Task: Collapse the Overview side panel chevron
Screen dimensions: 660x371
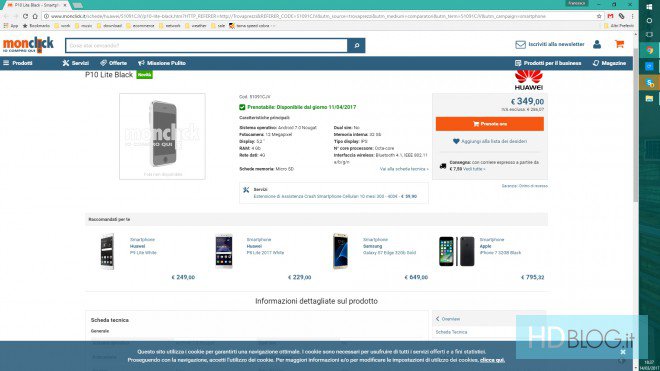Action: tap(438, 319)
